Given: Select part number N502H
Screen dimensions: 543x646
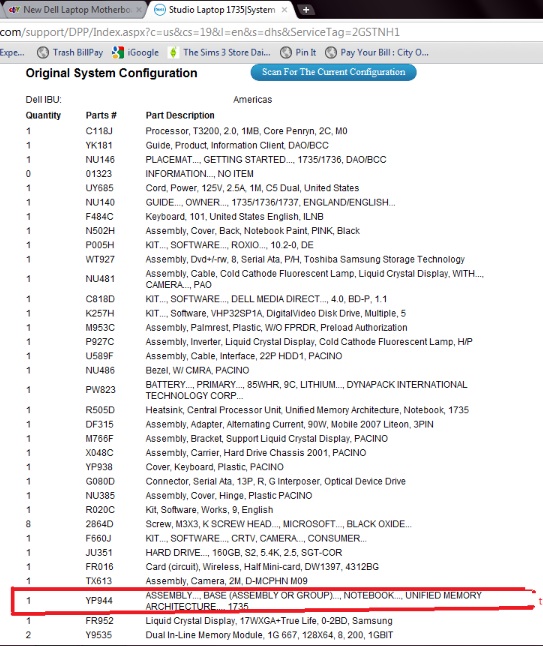Looking at the screenshot, I should click(x=100, y=231).
